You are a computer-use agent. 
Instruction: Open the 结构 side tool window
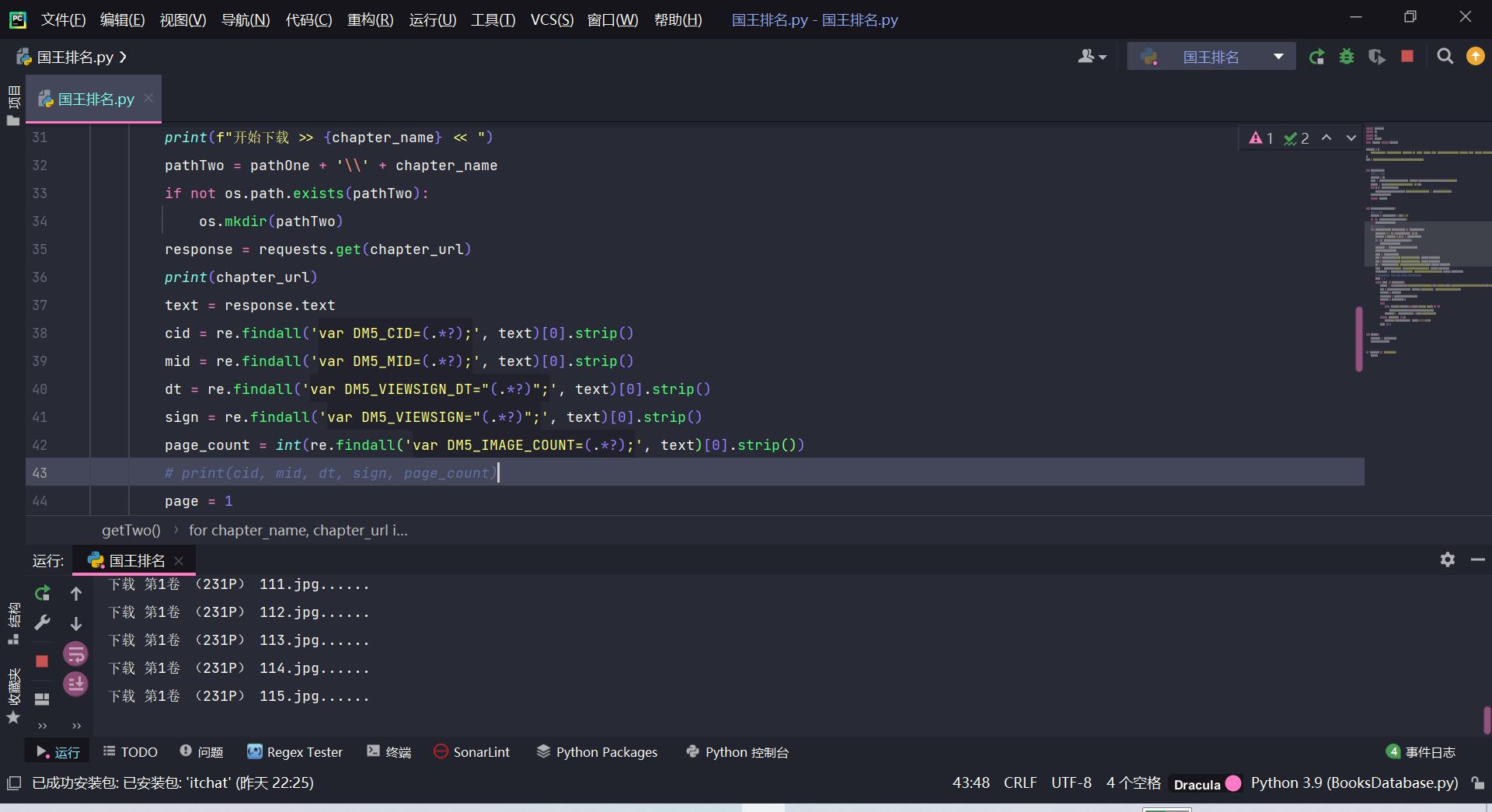[x=13, y=623]
